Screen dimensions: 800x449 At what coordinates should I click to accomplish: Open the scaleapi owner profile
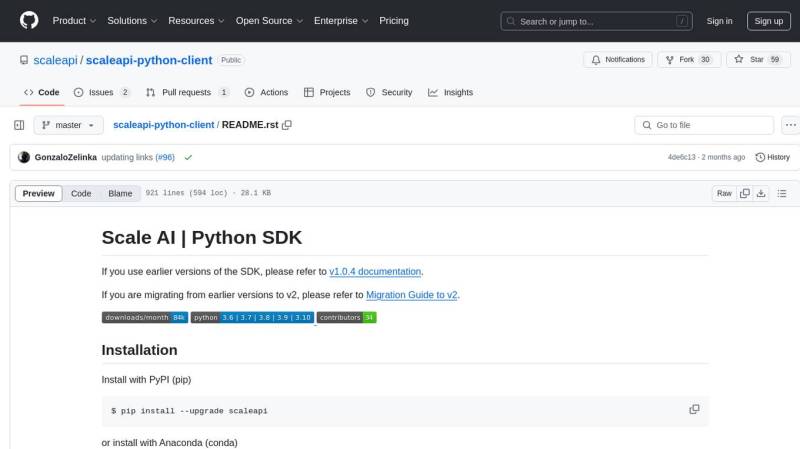click(55, 60)
